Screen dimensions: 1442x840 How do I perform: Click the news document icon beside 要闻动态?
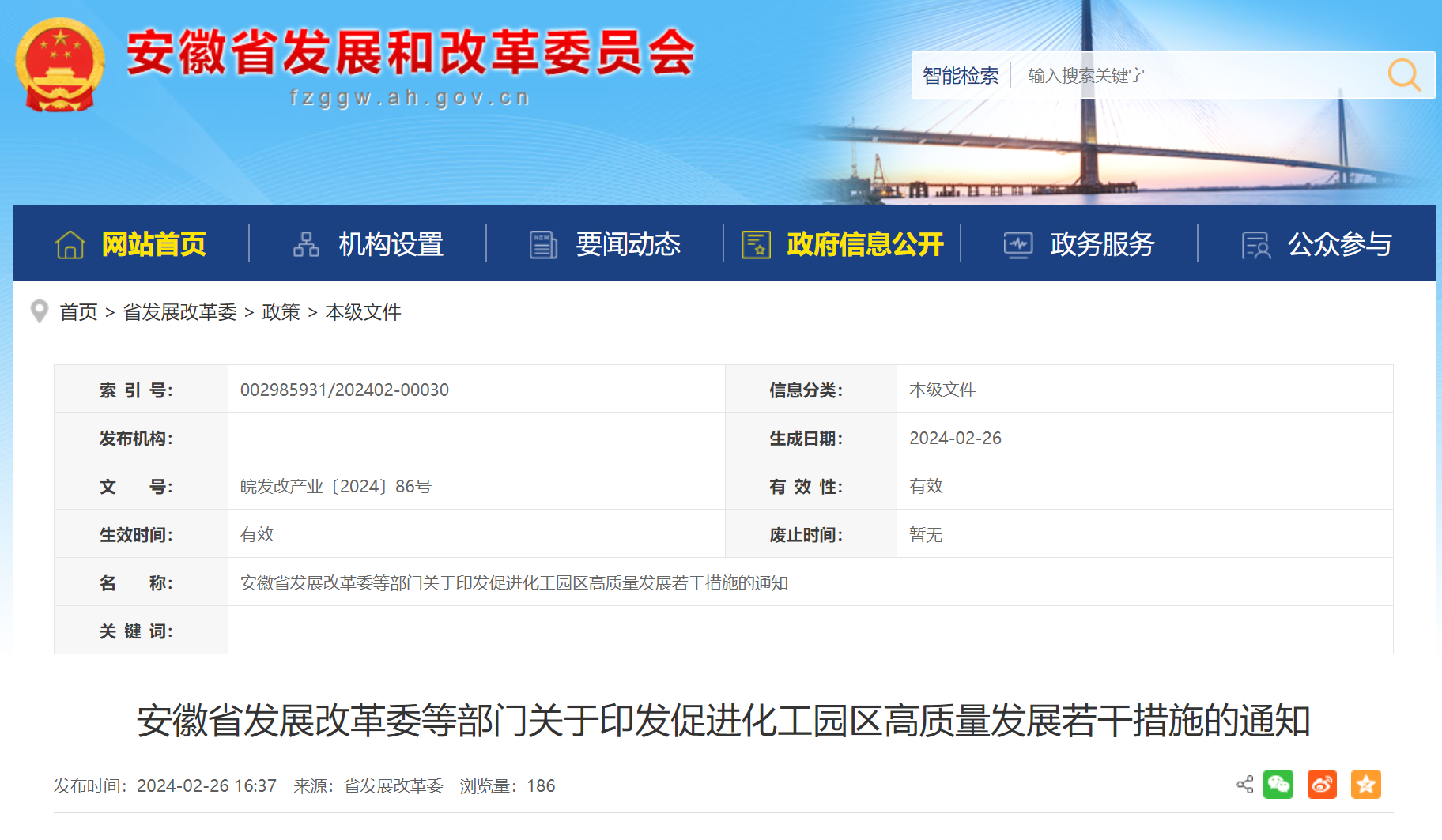[543, 245]
